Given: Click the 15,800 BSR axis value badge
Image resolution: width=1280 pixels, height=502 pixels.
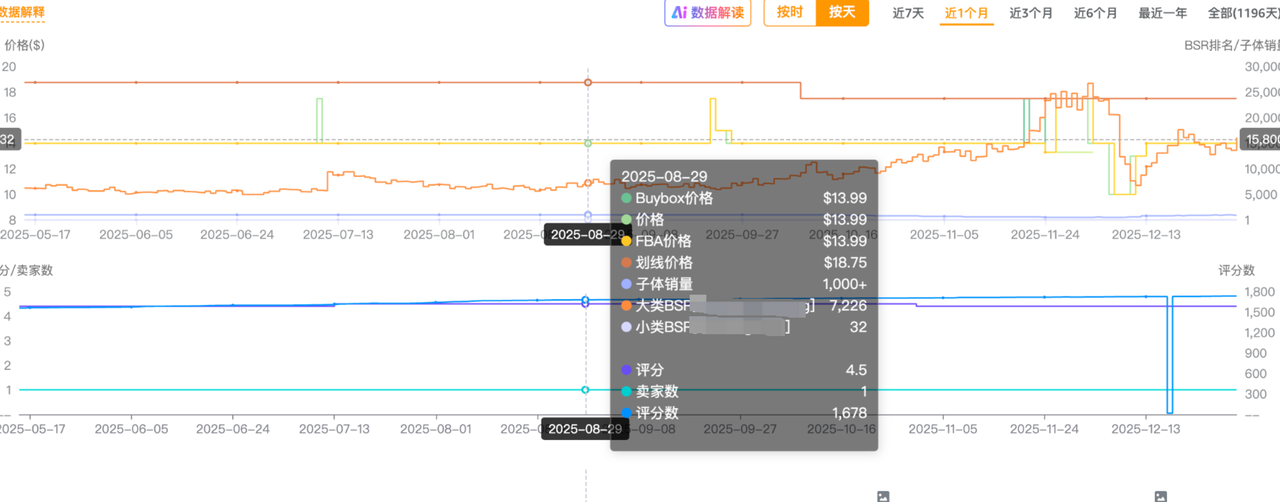Looking at the screenshot, I should tap(1259, 140).
